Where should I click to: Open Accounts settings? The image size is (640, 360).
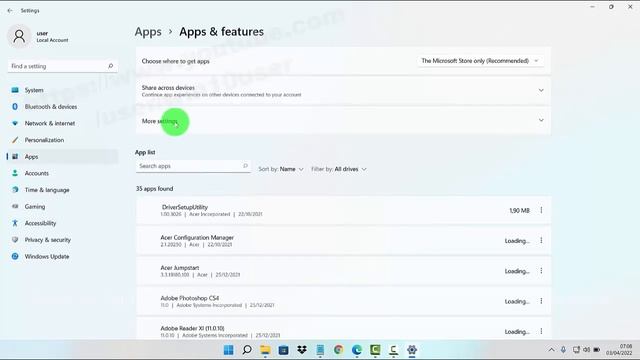click(36, 173)
